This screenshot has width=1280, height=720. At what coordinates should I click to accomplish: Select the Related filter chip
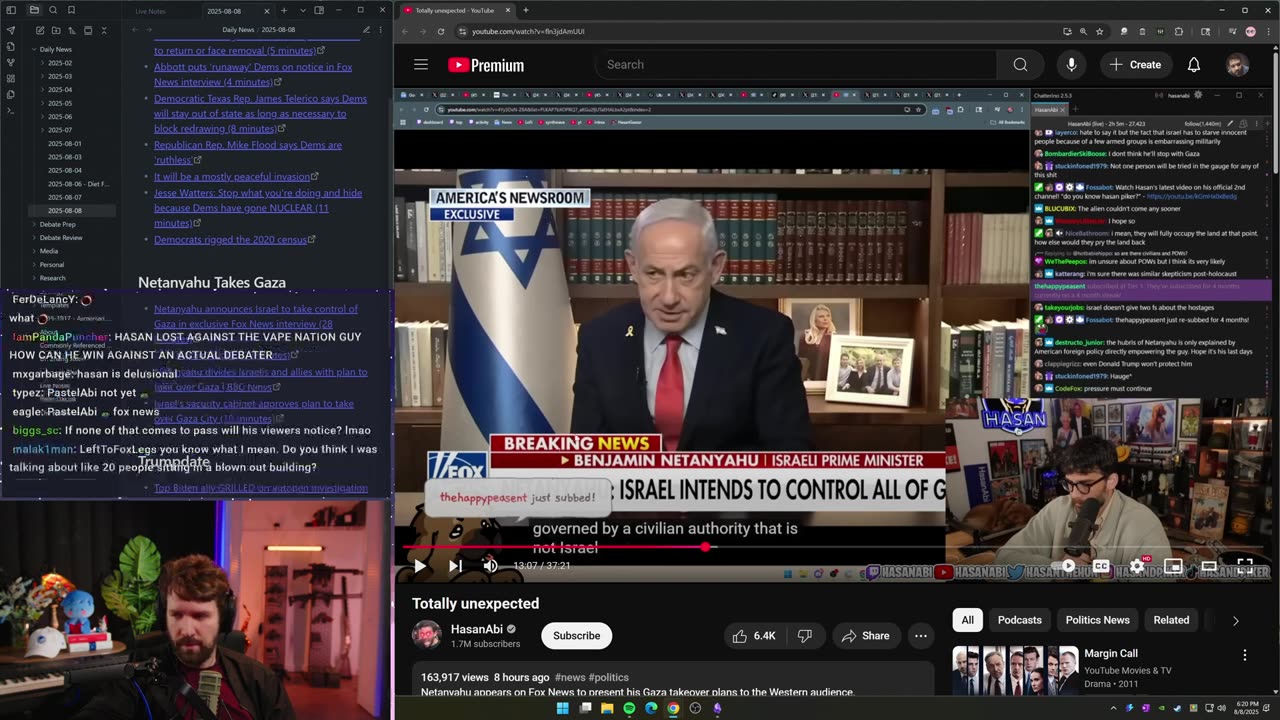[x=1171, y=620]
